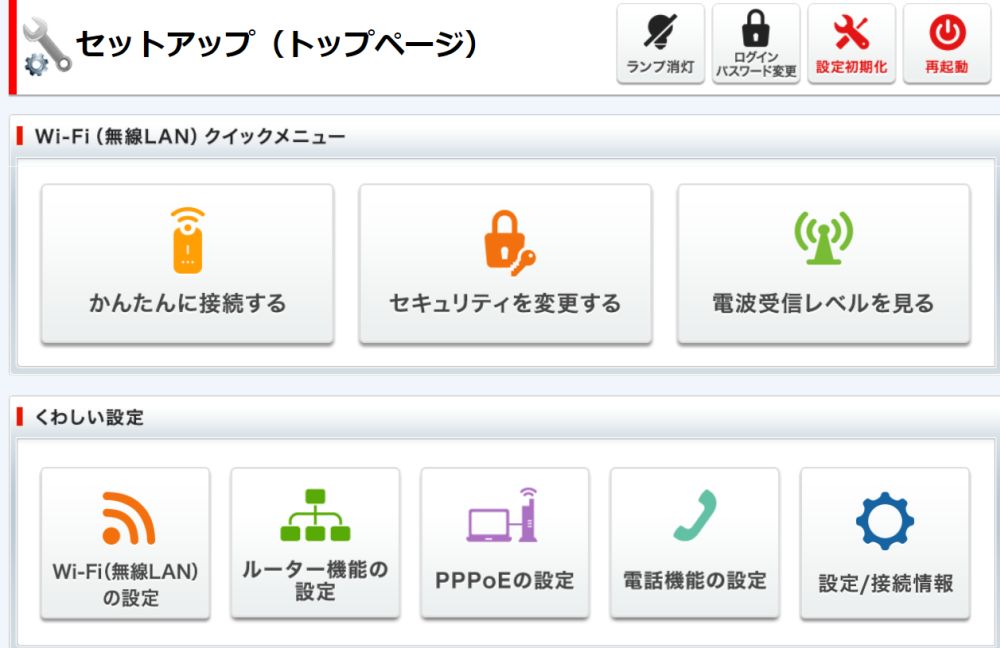
Task: Select the teal telephone handset icon
Action: [x=693, y=513]
